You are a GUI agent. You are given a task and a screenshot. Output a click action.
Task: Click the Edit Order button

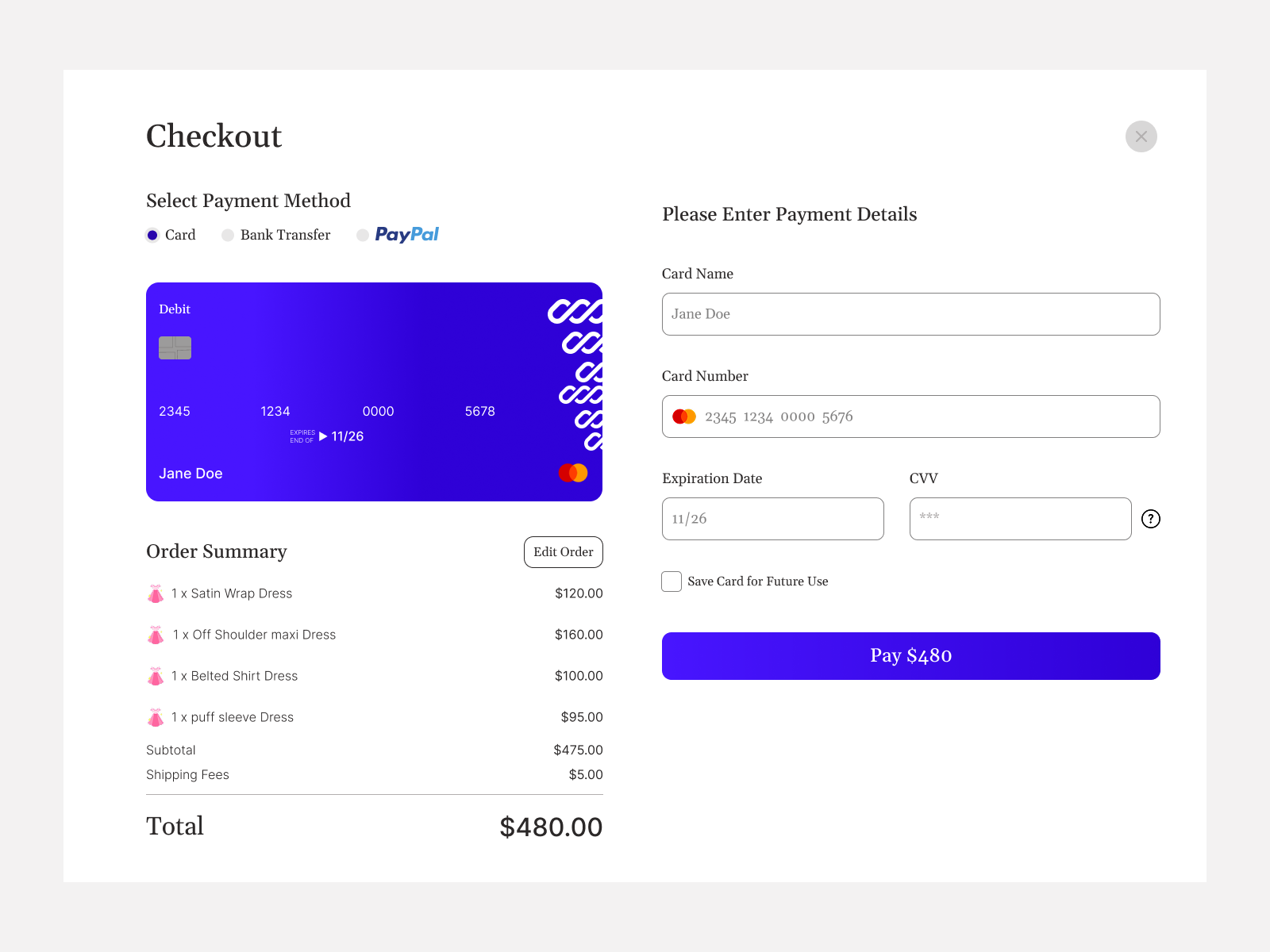coord(564,552)
